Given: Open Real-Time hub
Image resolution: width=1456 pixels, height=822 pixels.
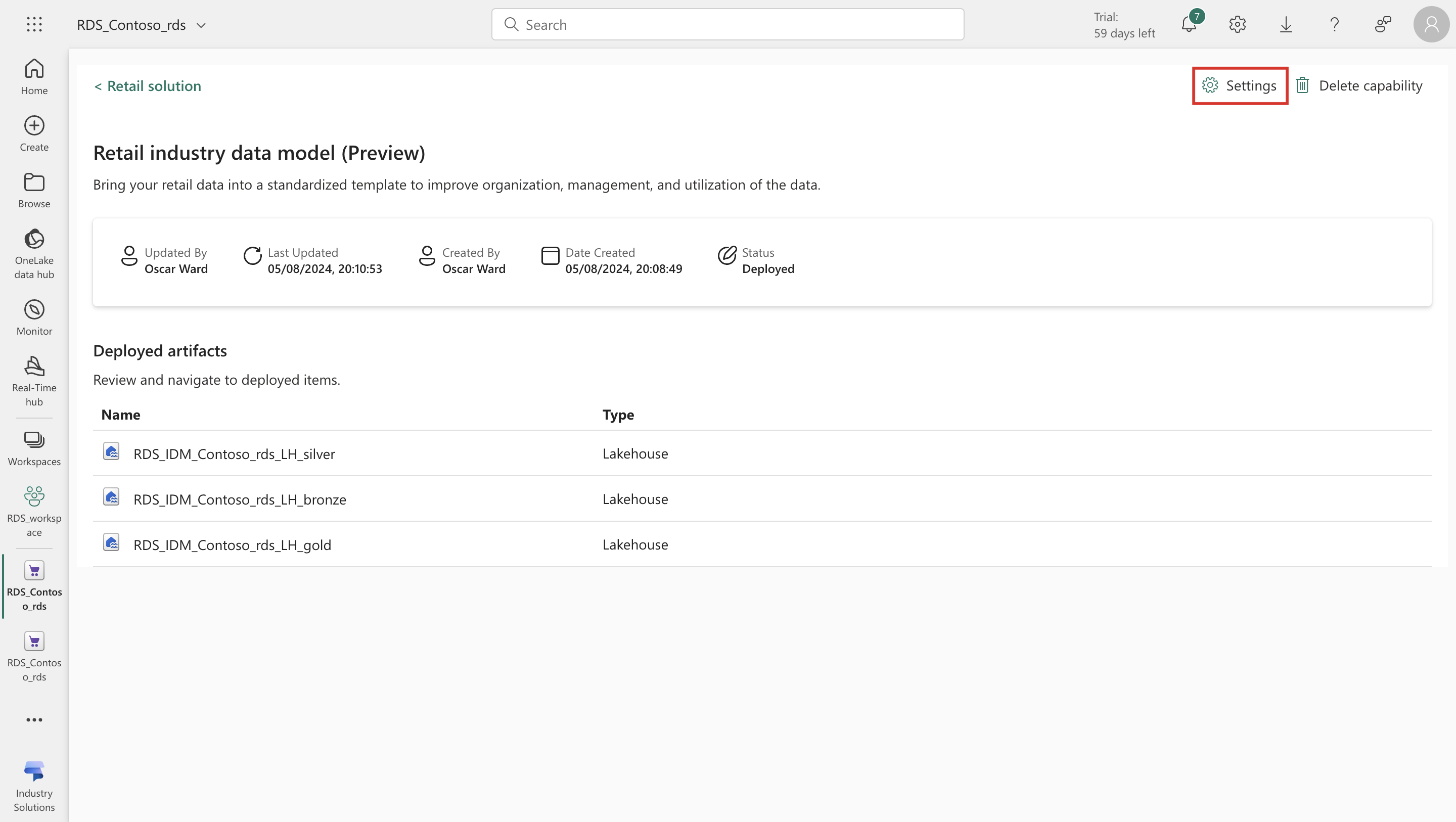Looking at the screenshot, I should [34, 381].
